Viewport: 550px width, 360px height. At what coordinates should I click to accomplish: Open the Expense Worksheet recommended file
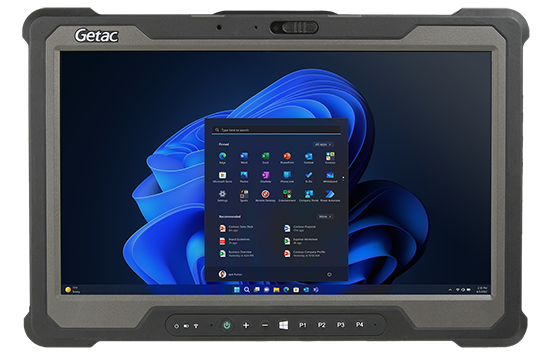point(301,241)
